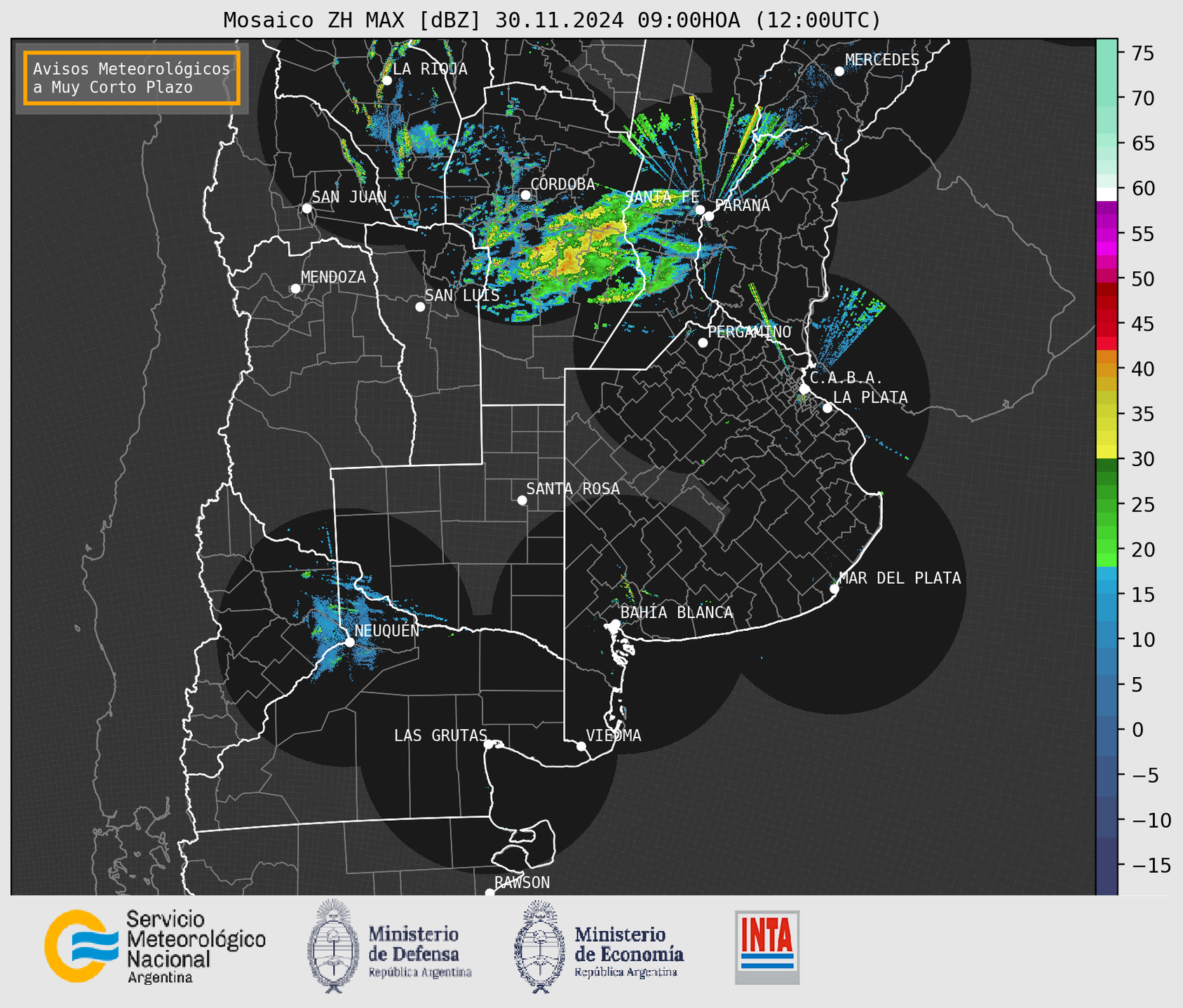This screenshot has height=1008, width=1183.
Task: Click the Ministerio de Defensa coat of arms
Action: [332, 946]
